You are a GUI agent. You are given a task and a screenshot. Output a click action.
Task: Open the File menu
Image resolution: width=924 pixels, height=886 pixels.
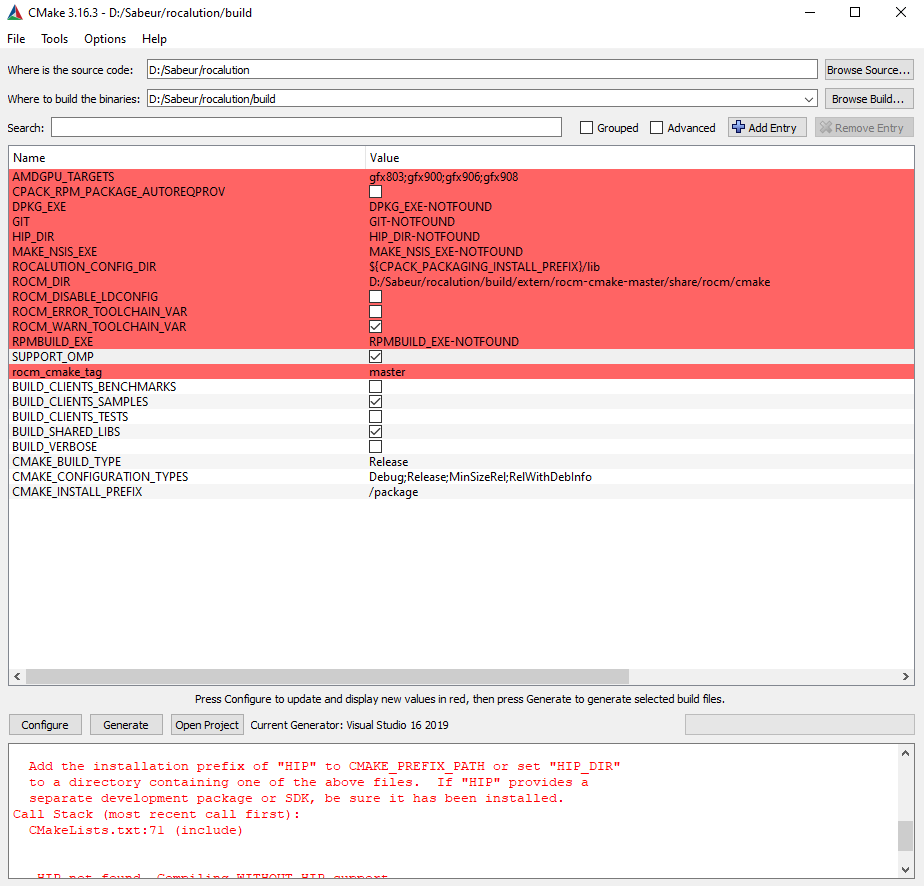(x=16, y=39)
